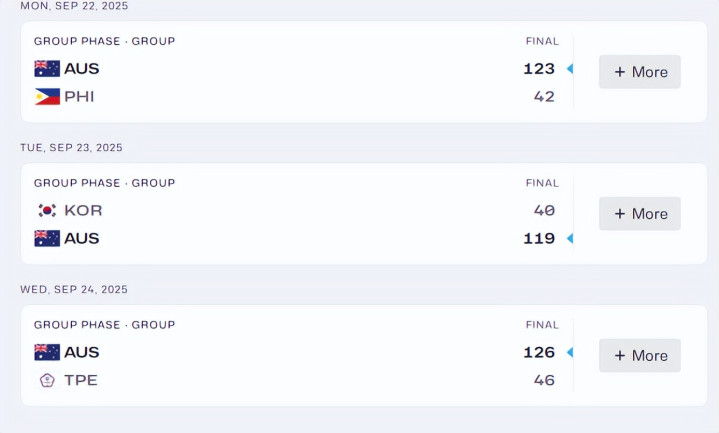Click the Australia flag in the KOR–AUS game
Screen dimensions: 719x433
[x=47, y=239]
